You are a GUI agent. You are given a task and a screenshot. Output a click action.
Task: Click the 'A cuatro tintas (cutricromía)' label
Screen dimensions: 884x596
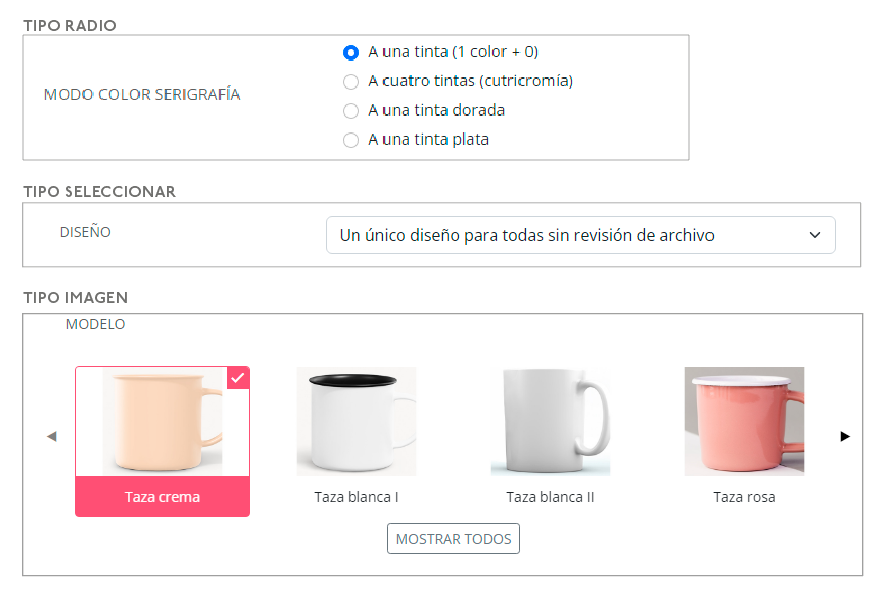coord(470,81)
